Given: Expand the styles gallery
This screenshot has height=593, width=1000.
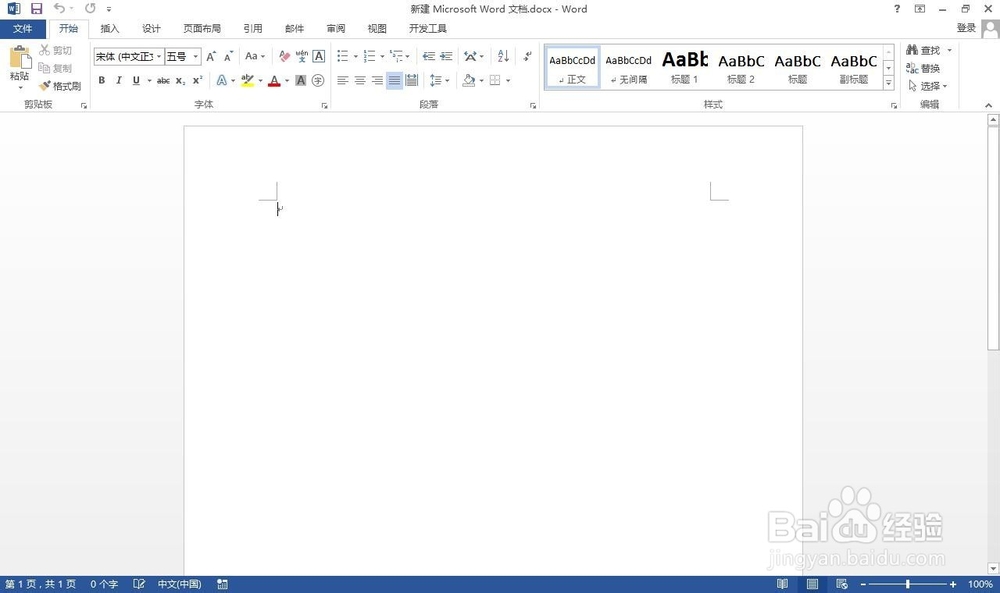Looking at the screenshot, I should point(888,83).
